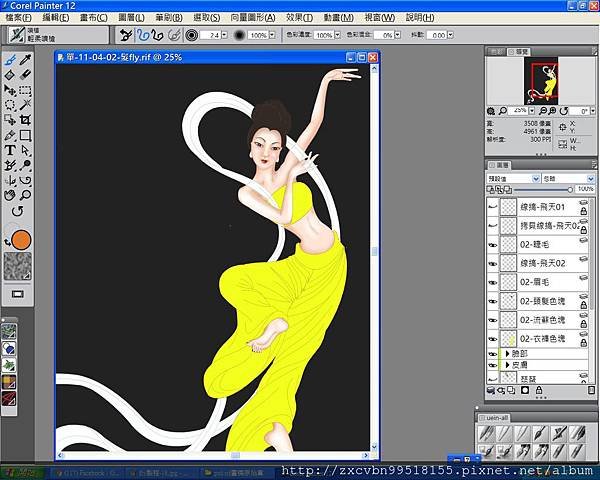Image resolution: width=600 pixels, height=480 pixels.
Task: Open the 圖層(L) menu
Action: pos(131,18)
